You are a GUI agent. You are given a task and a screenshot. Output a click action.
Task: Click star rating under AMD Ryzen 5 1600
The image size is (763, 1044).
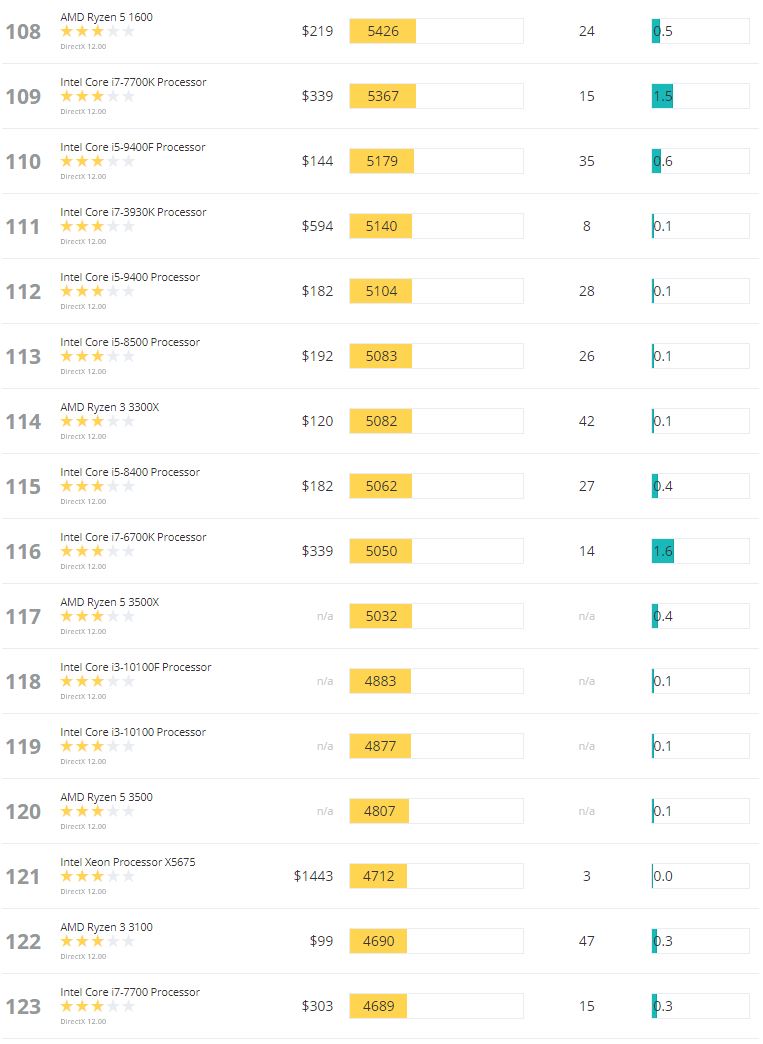[97, 31]
